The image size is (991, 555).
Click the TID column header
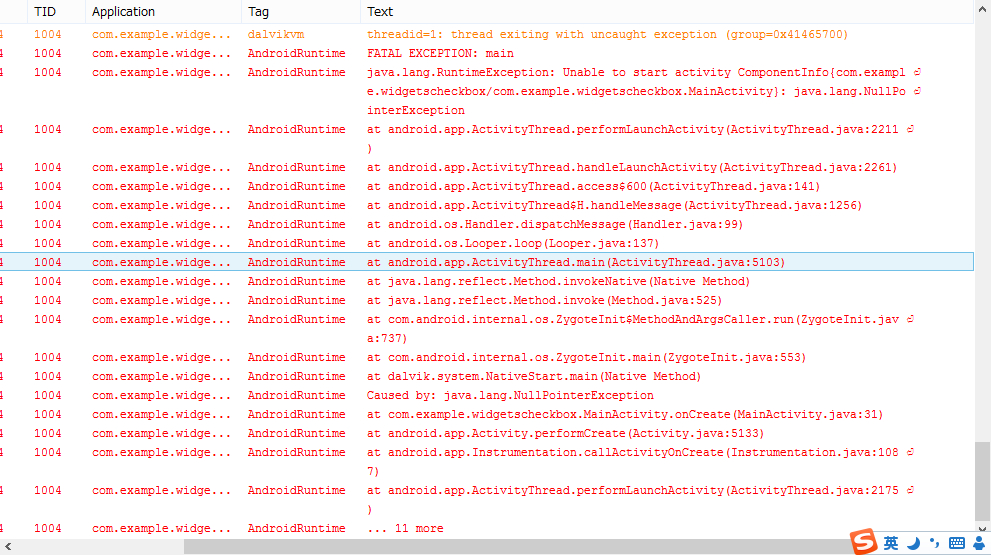(x=45, y=12)
